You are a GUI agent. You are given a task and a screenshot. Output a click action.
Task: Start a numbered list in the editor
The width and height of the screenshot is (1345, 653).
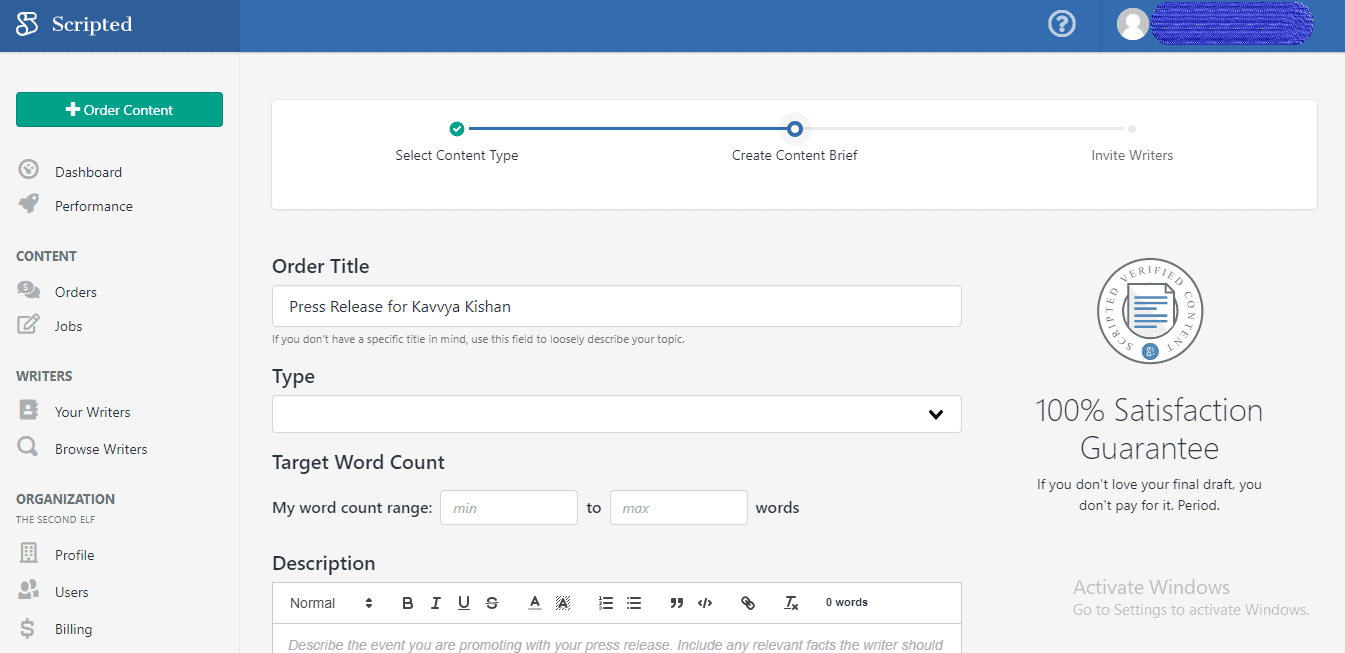tap(605, 603)
